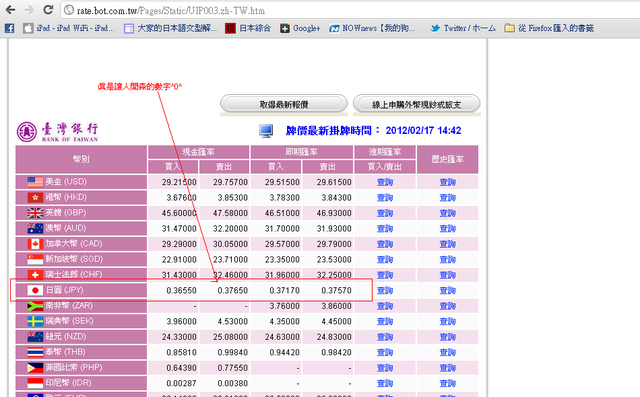Screen dimensions: 640x397
Task: Open USD historical rate 查詢 link
Action: point(447,182)
